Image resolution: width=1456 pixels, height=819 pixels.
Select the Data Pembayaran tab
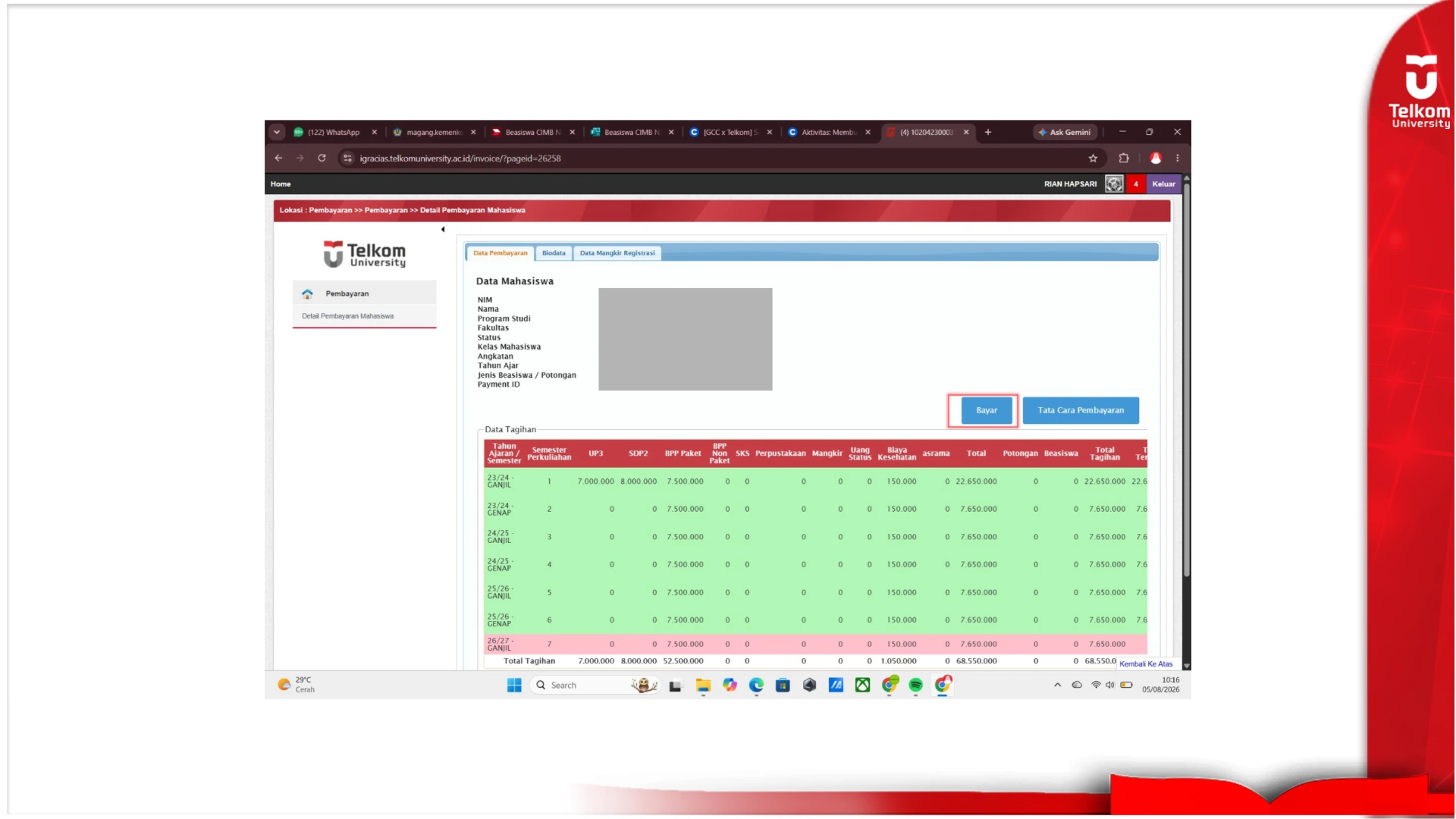pos(500,253)
